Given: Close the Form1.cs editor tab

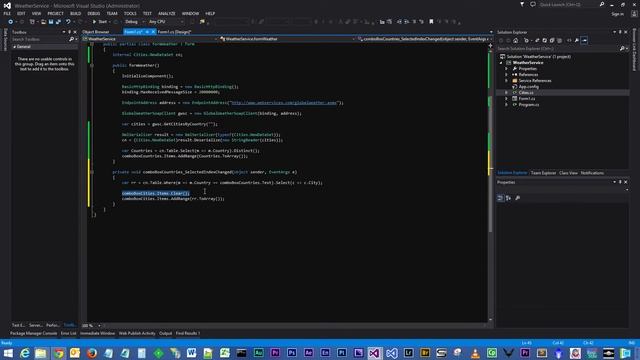Looking at the screenshot, I should pos(153,32).
